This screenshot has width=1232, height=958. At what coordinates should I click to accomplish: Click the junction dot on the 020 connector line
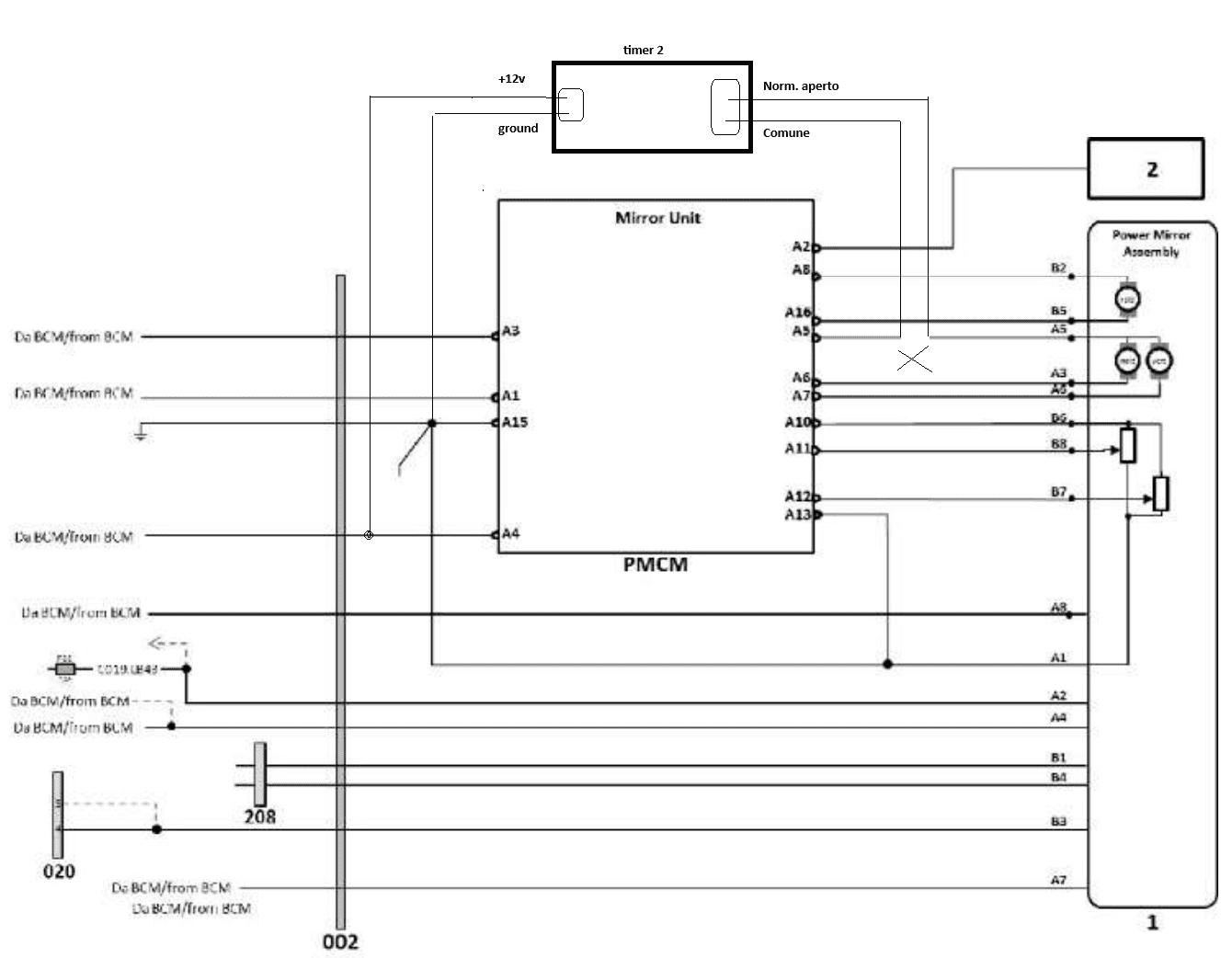156,829
